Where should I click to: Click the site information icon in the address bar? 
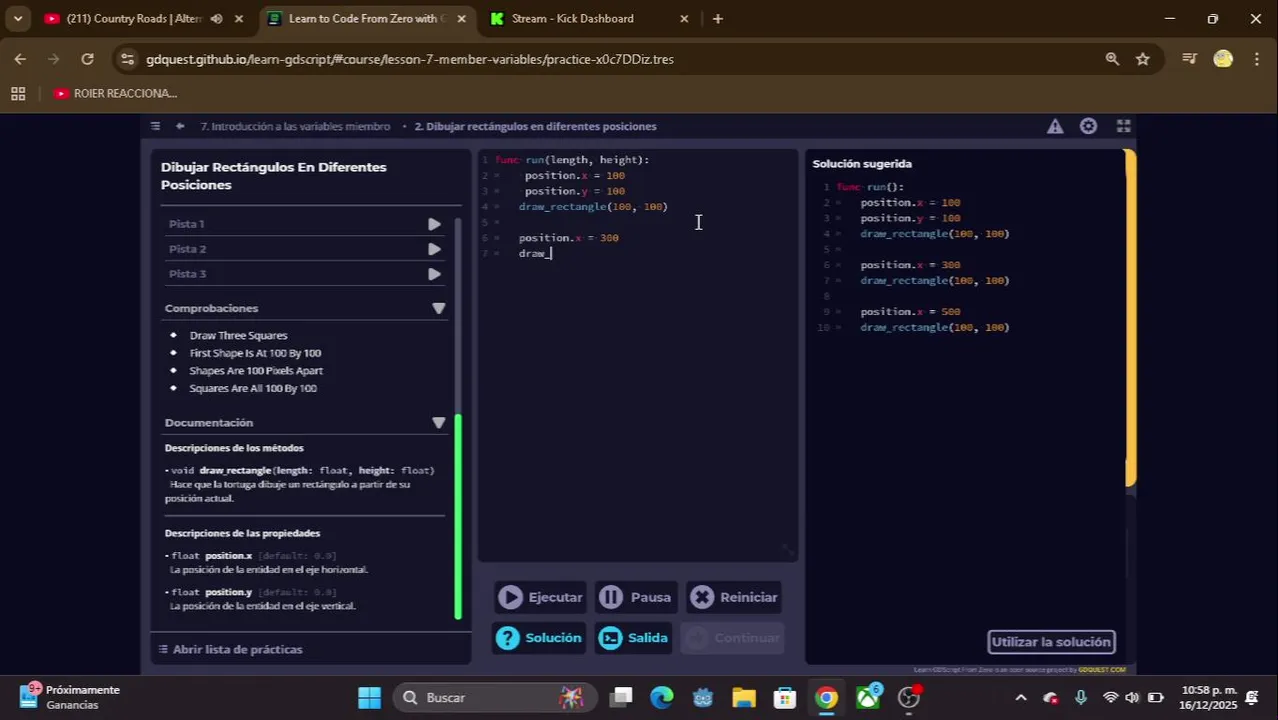[x=127, y=59]
